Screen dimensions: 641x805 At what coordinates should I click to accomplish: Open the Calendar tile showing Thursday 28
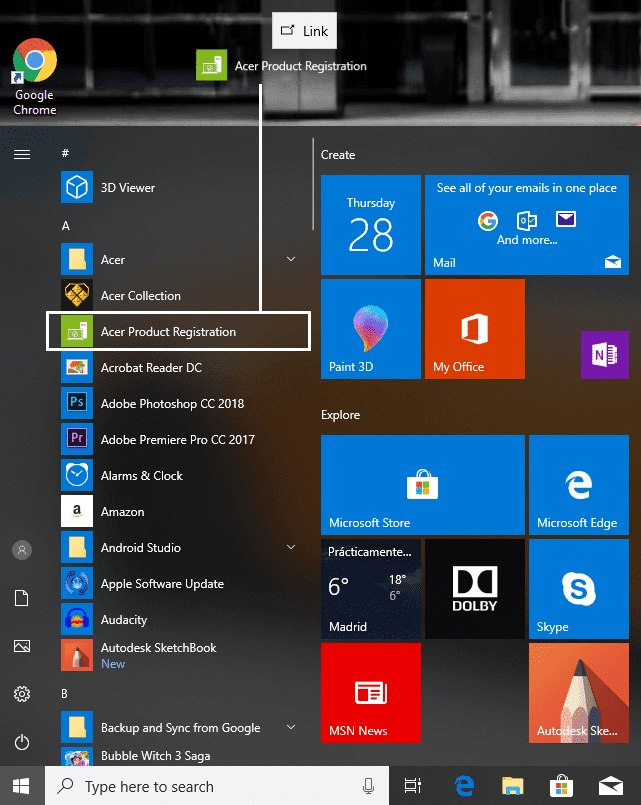coord(371,225)
